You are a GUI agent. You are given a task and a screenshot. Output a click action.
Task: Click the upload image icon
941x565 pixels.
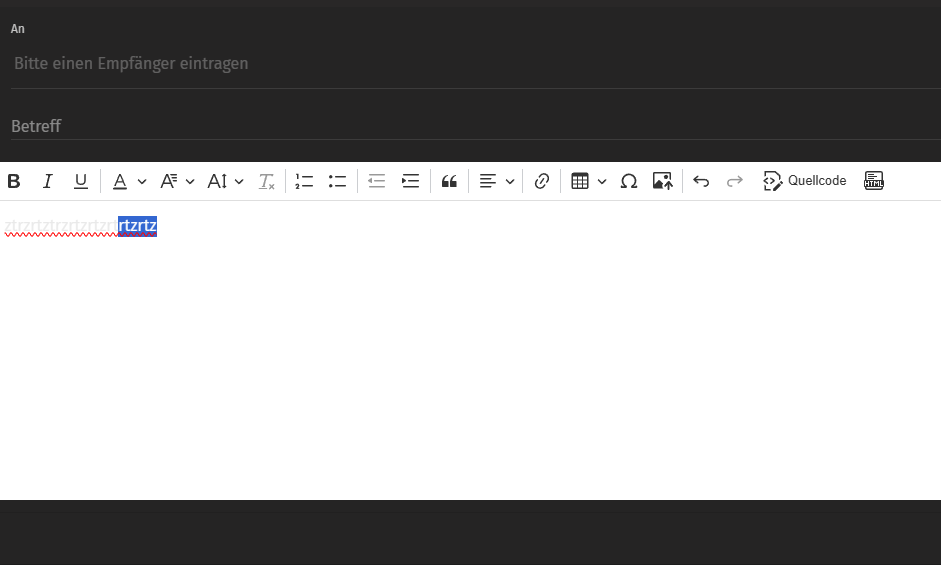pyautogui.click(x=662, y=181)
